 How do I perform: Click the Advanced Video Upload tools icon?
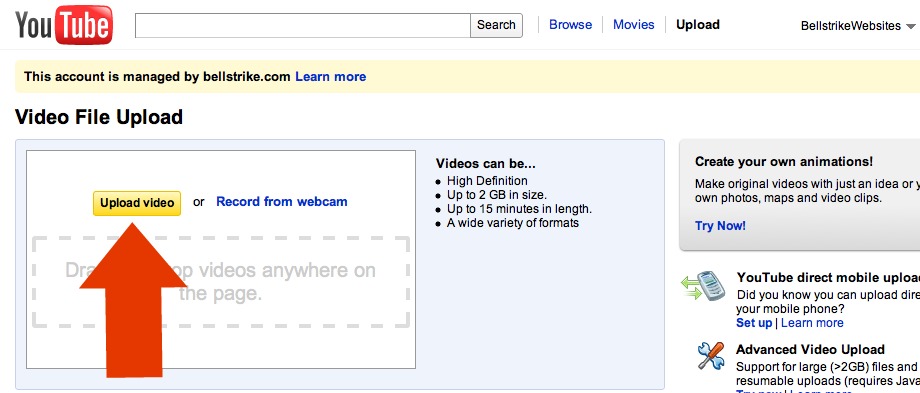pos(711,356)
